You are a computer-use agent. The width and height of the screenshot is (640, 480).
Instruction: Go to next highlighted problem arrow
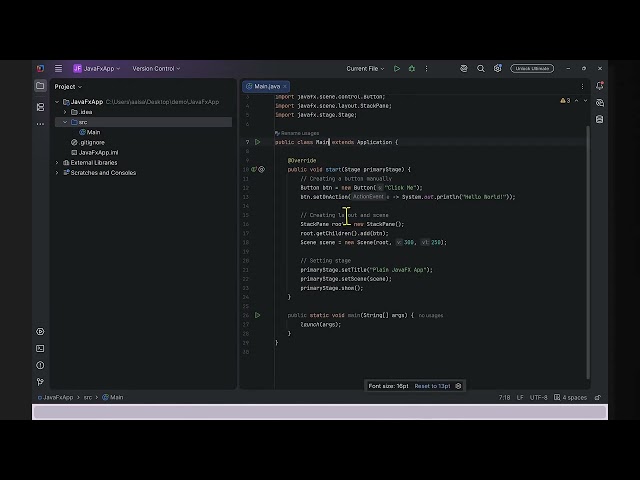[585, 100]
